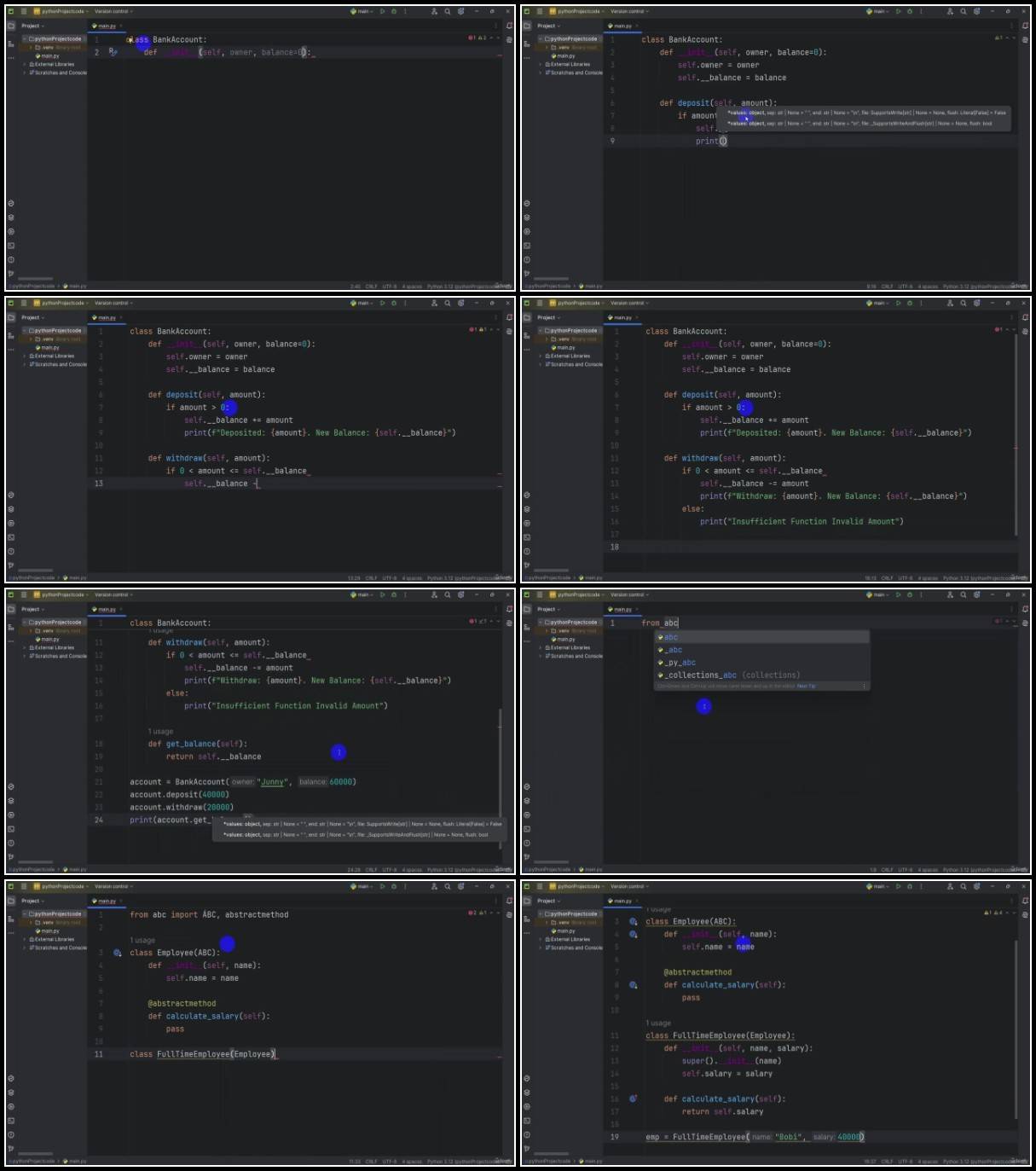Open Git tool window in Junny account screenshot
Image resolution: width=1036 pixels, height=1171 pixels.
click(11, 856)
